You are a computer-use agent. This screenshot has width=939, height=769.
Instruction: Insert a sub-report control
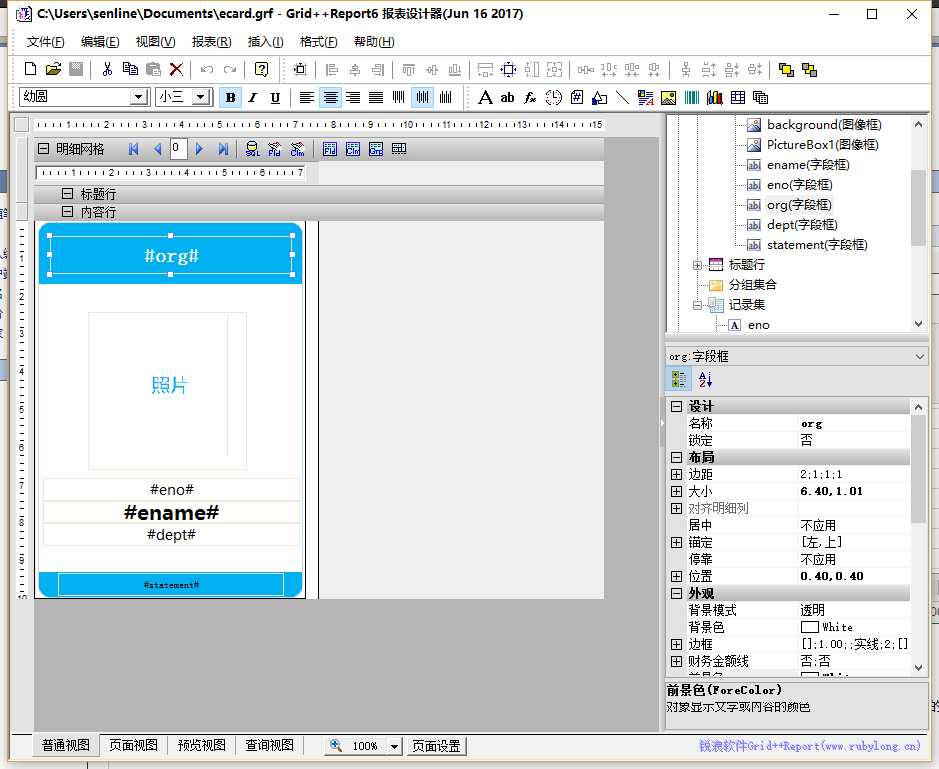761,98
